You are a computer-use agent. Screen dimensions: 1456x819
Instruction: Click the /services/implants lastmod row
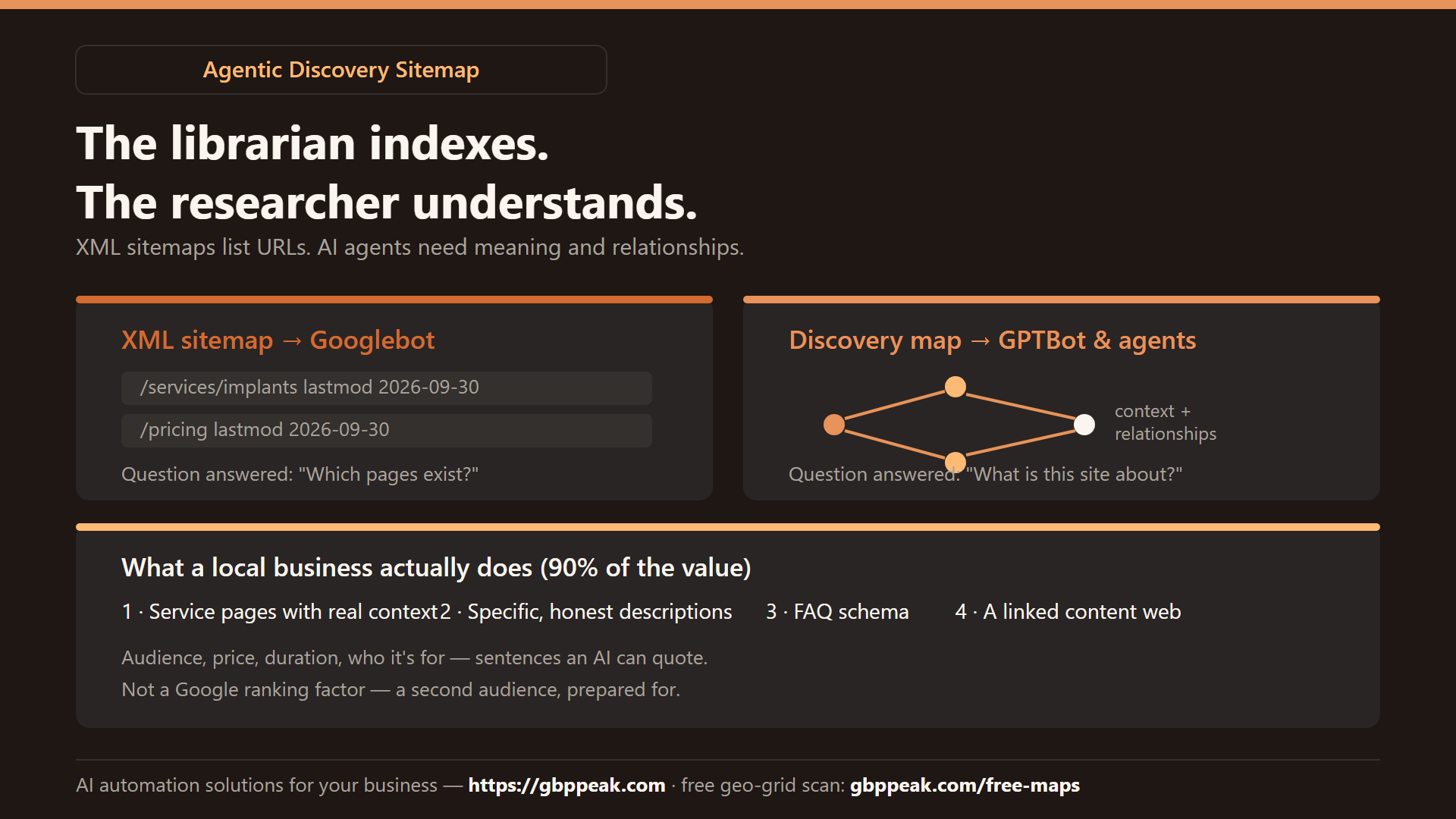[387, 388]
